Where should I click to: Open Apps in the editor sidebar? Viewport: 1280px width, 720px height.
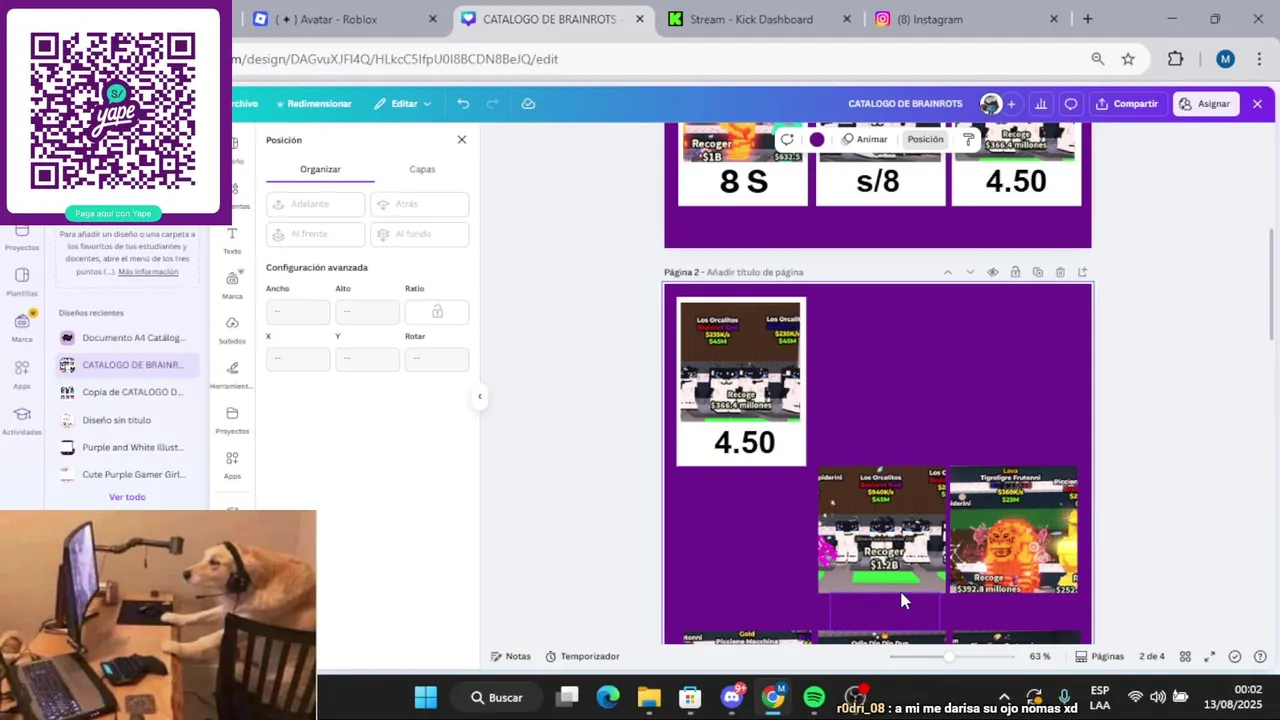232,465
